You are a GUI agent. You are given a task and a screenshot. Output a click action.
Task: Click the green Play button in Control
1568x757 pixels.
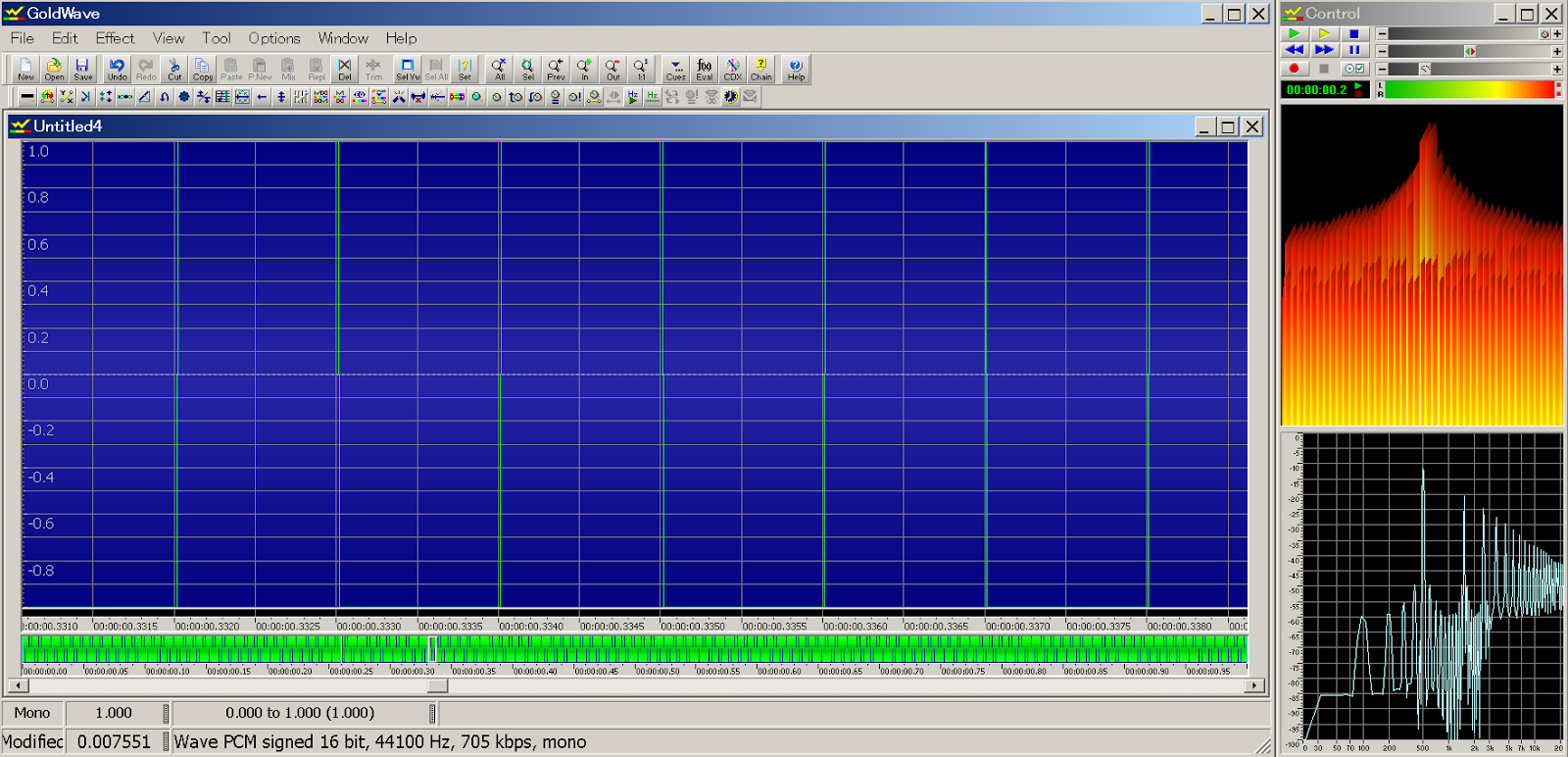1295,33
